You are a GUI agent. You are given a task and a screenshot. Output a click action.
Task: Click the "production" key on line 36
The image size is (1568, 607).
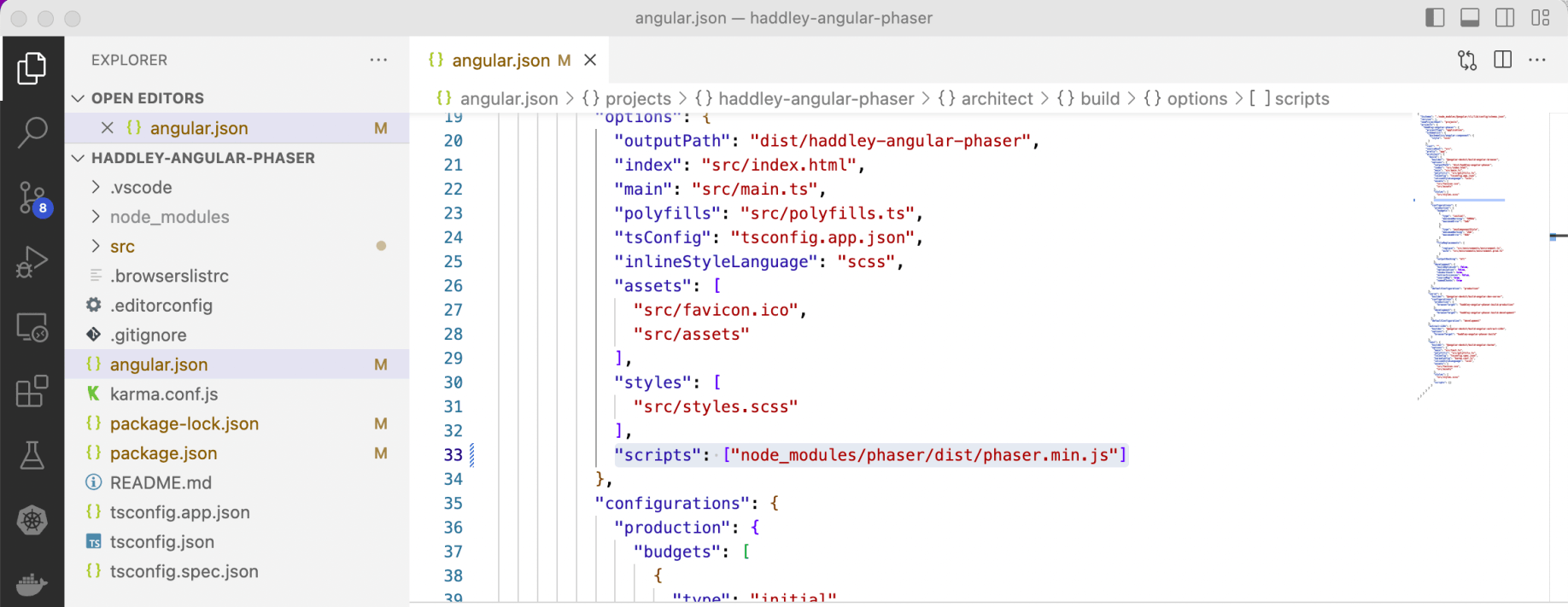(x=672, y=528)
